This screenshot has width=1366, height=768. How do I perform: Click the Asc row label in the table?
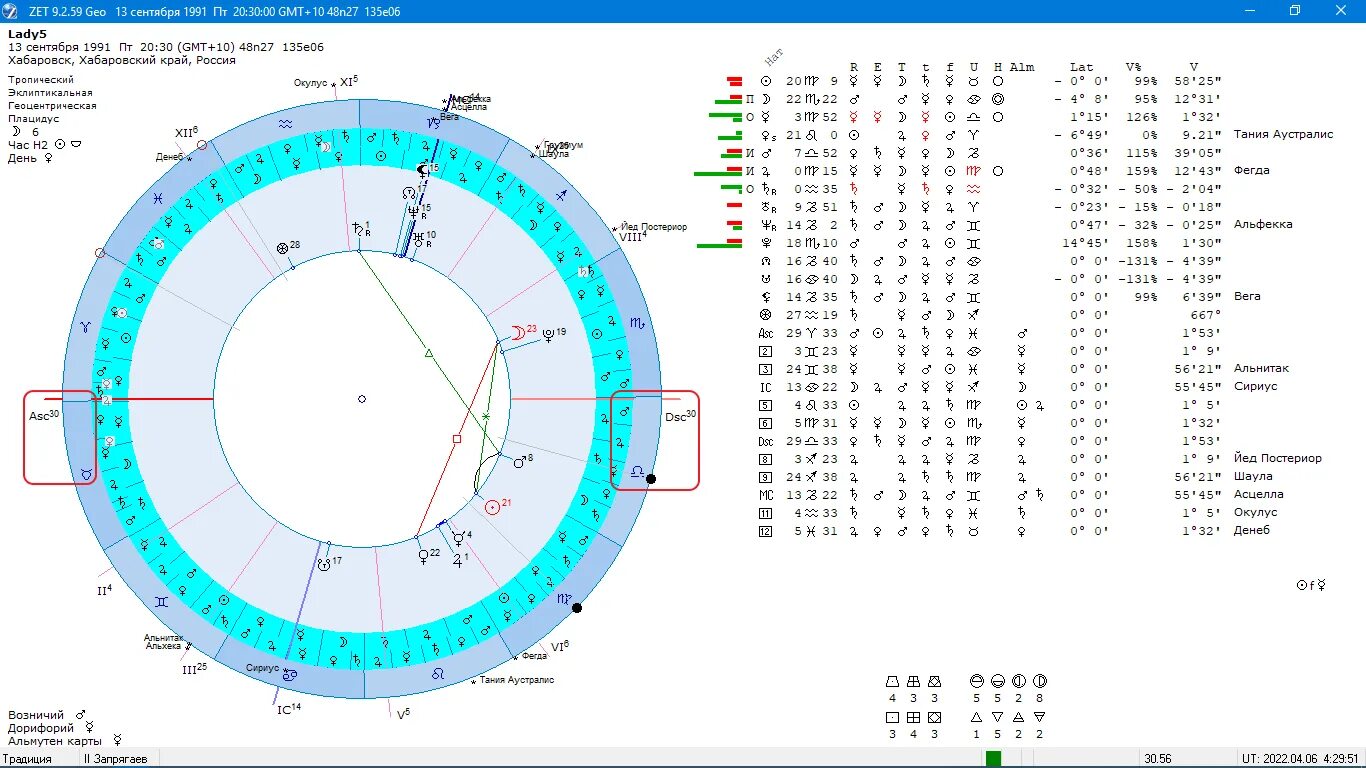tap(766, 333)
